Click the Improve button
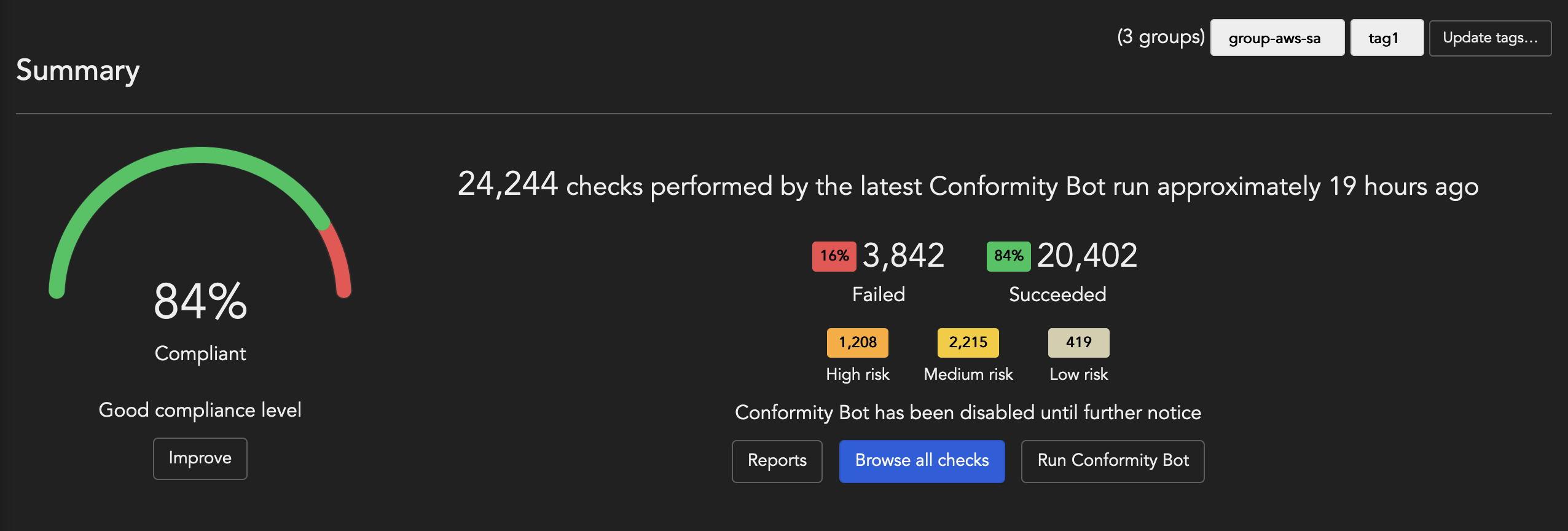The width and height of the screenshot is (1568, 531). tap(200, 458)
